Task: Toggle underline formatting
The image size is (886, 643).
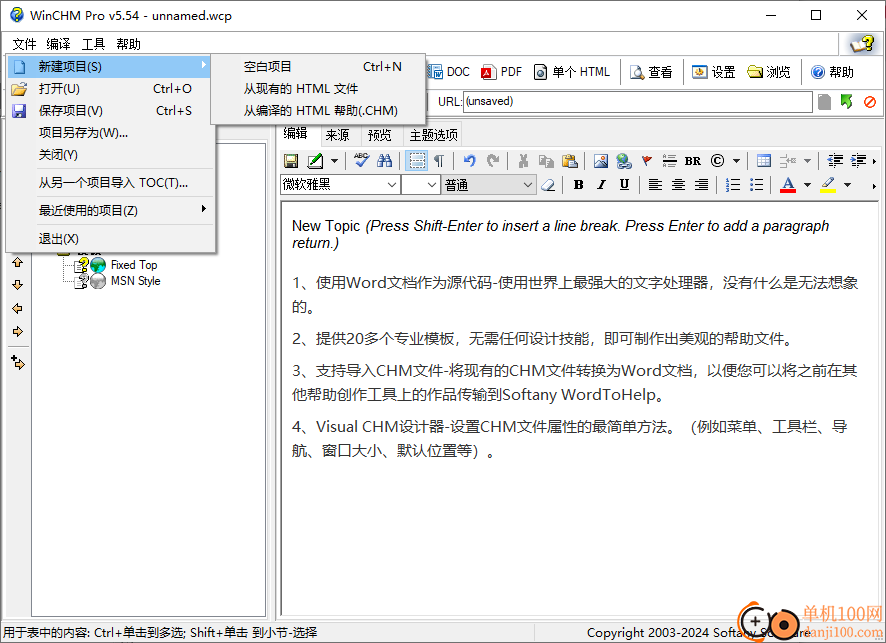Action: coord(624,185)
